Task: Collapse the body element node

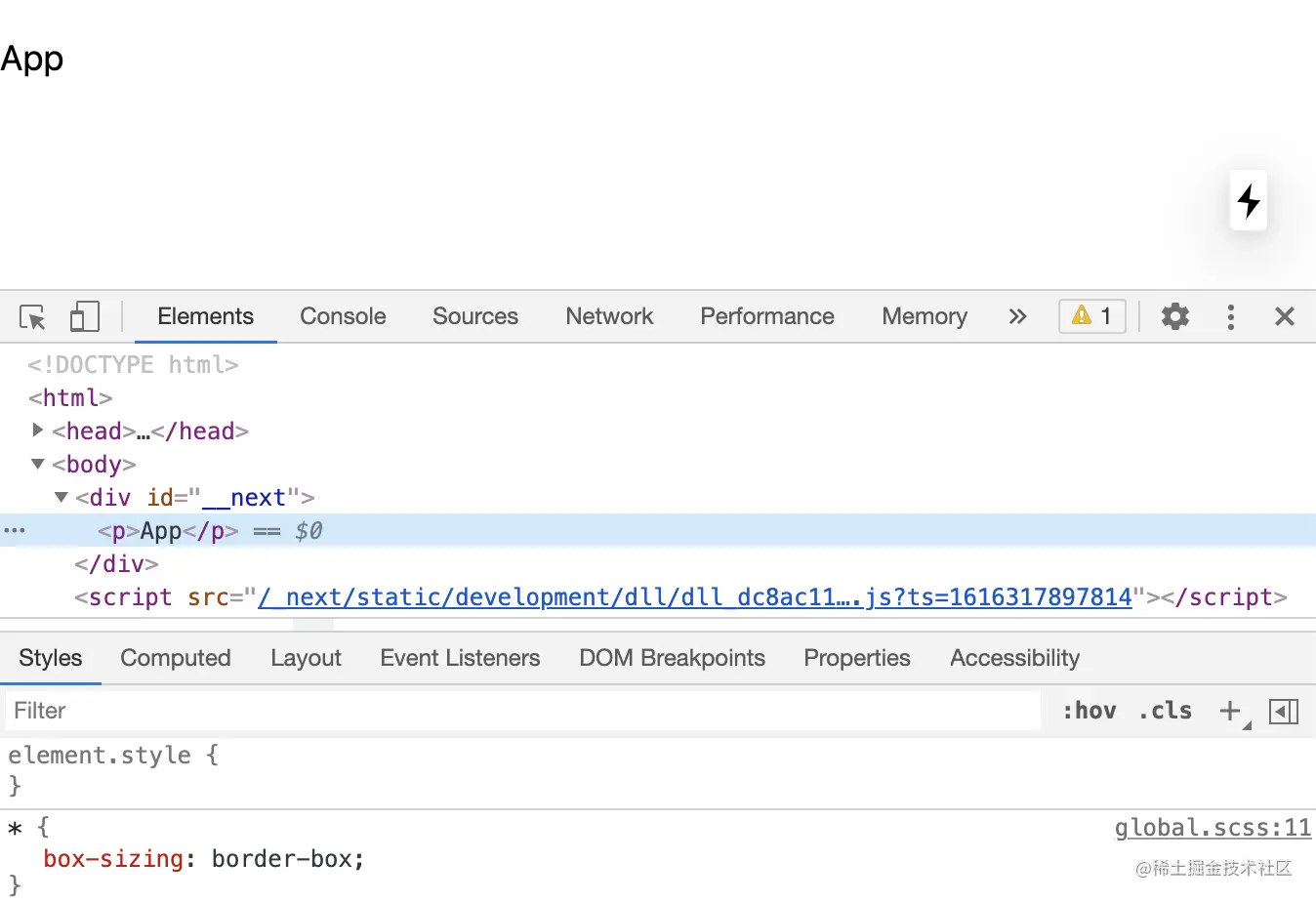Action: pos(37,464)
